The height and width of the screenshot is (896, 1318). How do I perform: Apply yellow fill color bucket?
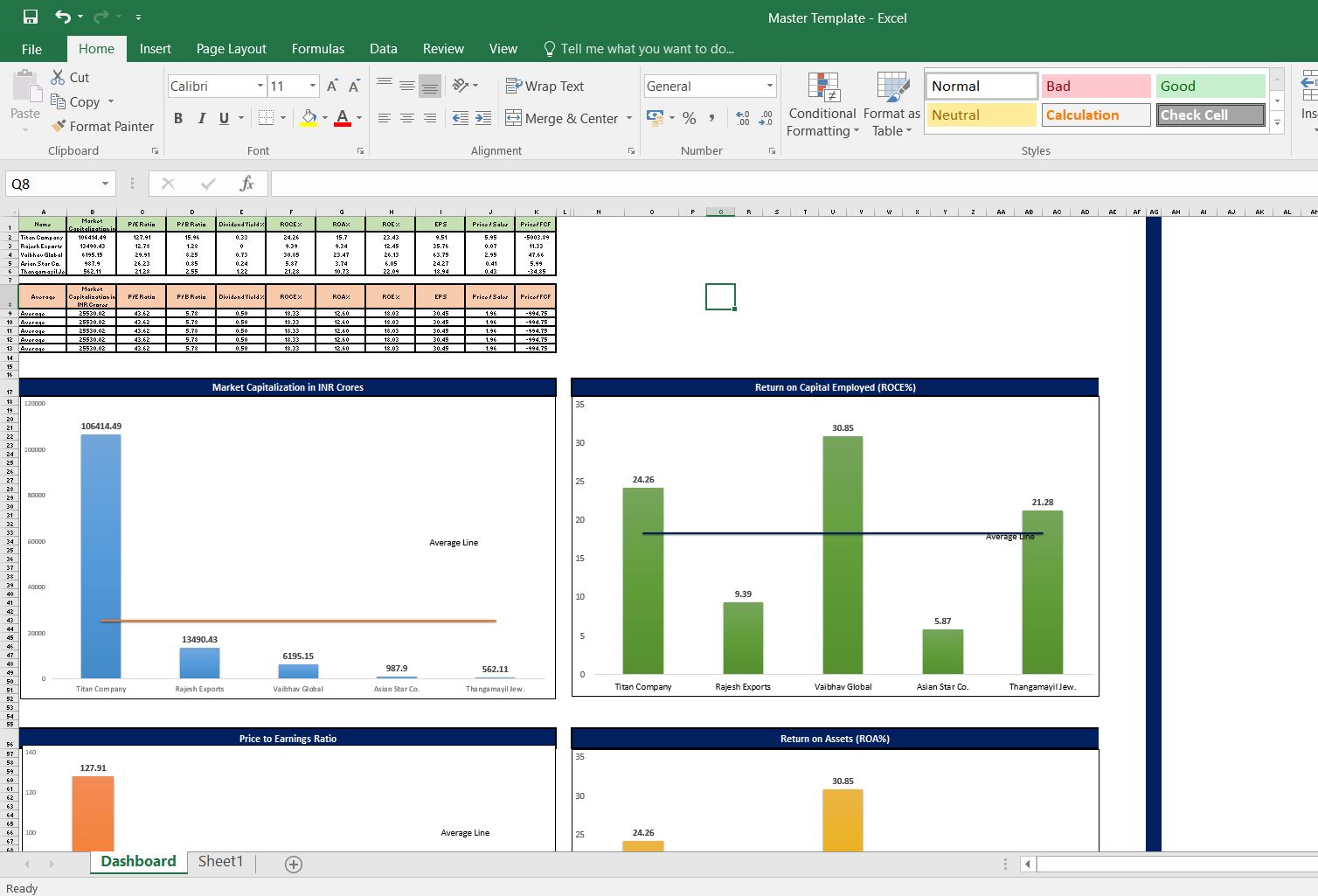pos(309,117)
